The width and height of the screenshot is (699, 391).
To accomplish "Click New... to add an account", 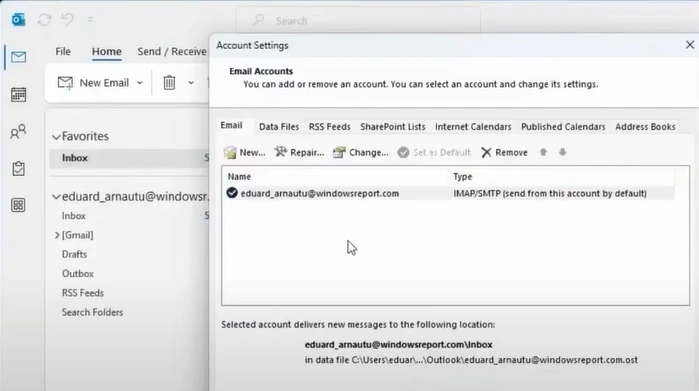I will pos(244,152).
